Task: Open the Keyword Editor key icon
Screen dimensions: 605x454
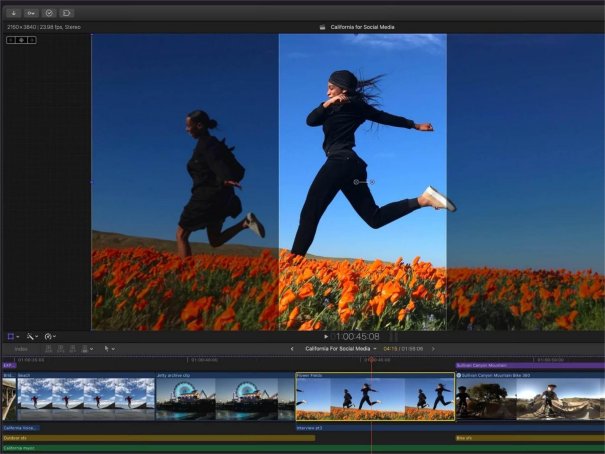Action: pos(31,13)
